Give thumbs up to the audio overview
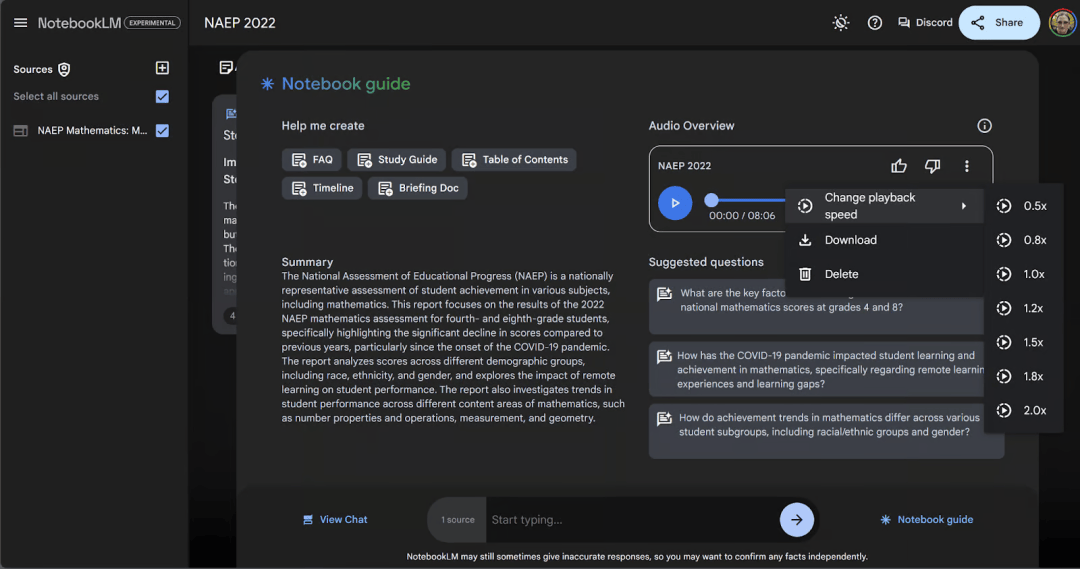Screen dimensions: 1080x569 pos(899,166)
